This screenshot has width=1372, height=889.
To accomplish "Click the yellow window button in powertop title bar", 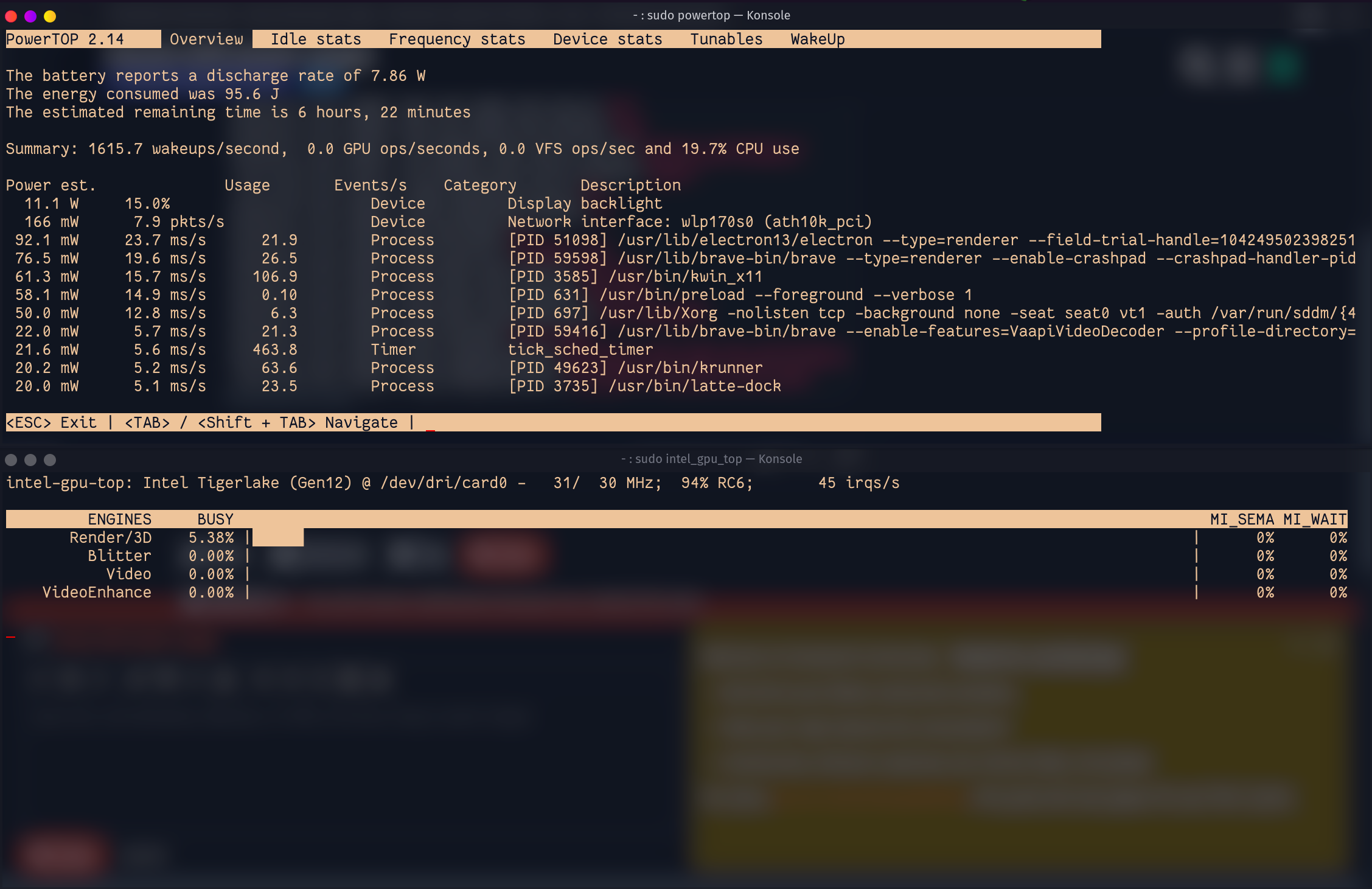I will (x=50, y=16).
